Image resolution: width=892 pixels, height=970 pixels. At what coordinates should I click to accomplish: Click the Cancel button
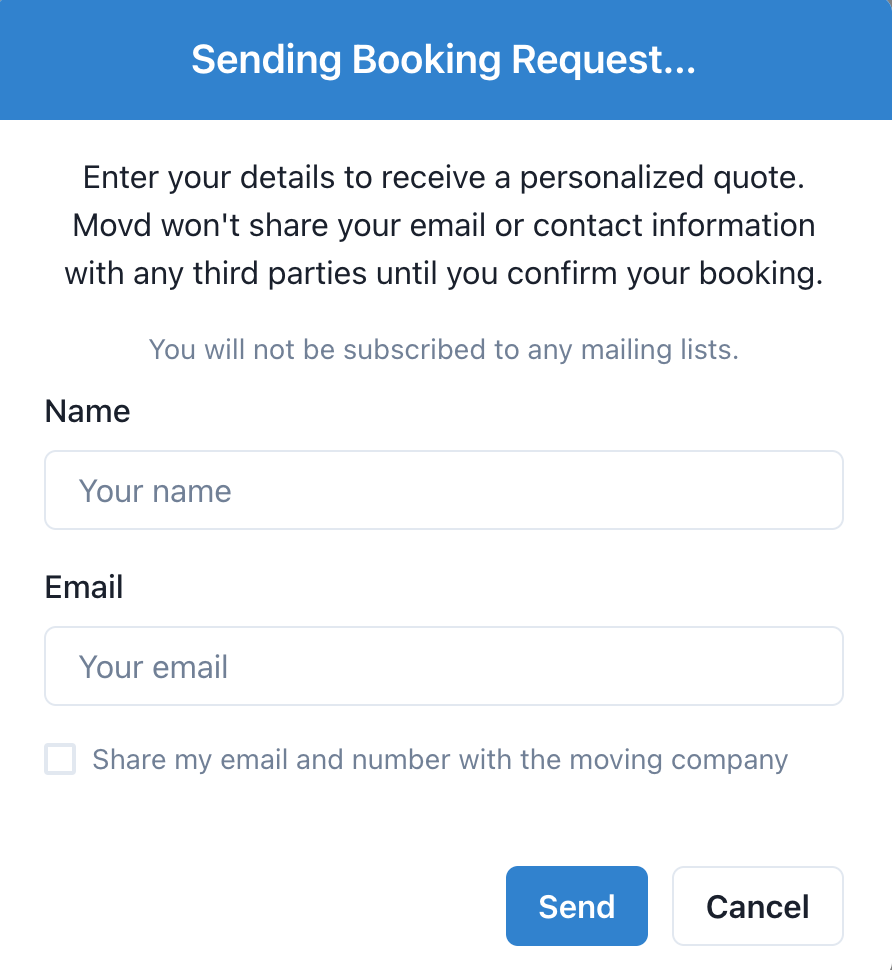pyautogui.click(x=757, y=906)
